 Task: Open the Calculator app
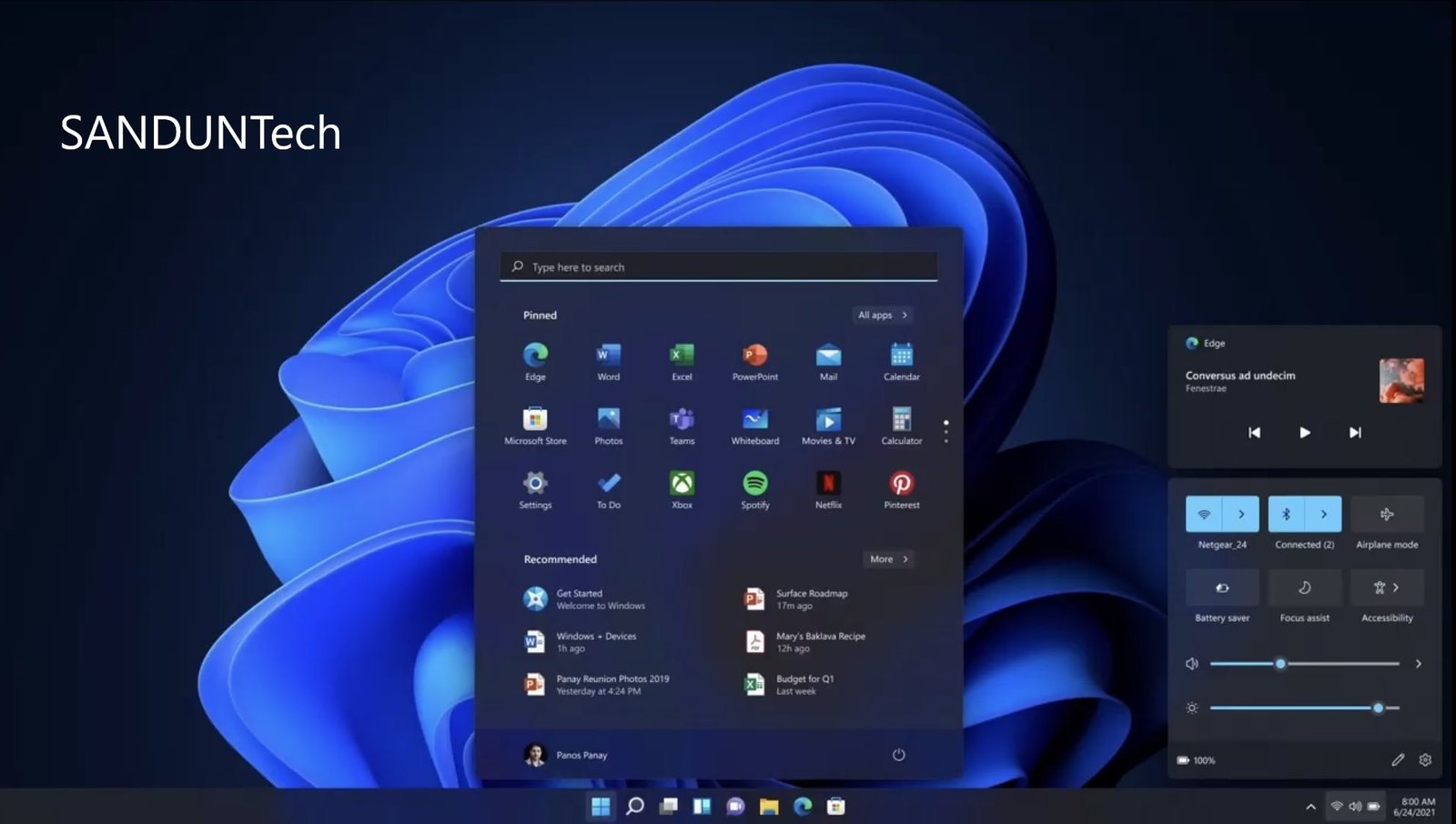click(902, 426)
